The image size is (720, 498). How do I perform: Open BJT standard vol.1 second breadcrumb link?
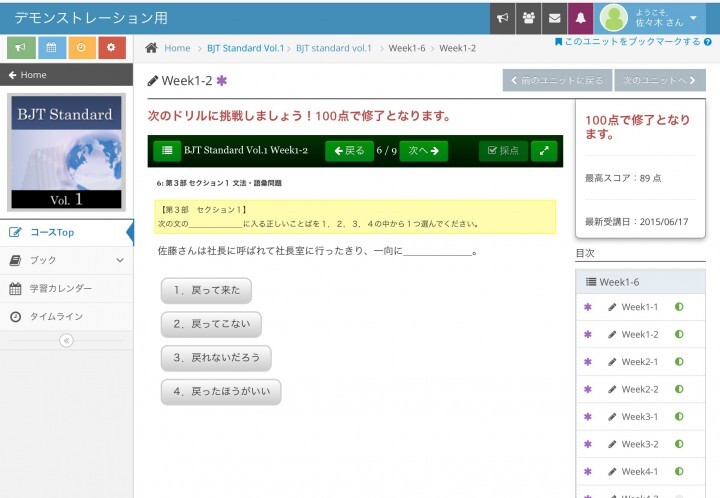coord(334,48)
